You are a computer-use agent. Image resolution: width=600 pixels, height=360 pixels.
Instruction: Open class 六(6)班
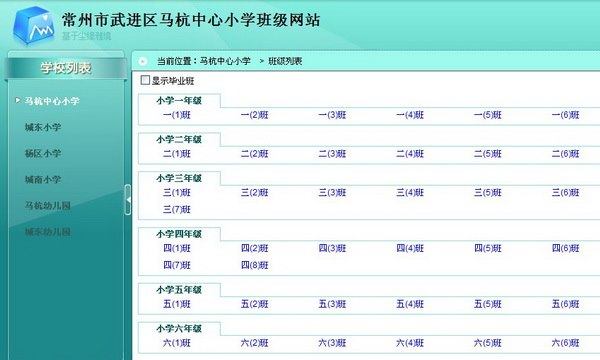point(565,343)
